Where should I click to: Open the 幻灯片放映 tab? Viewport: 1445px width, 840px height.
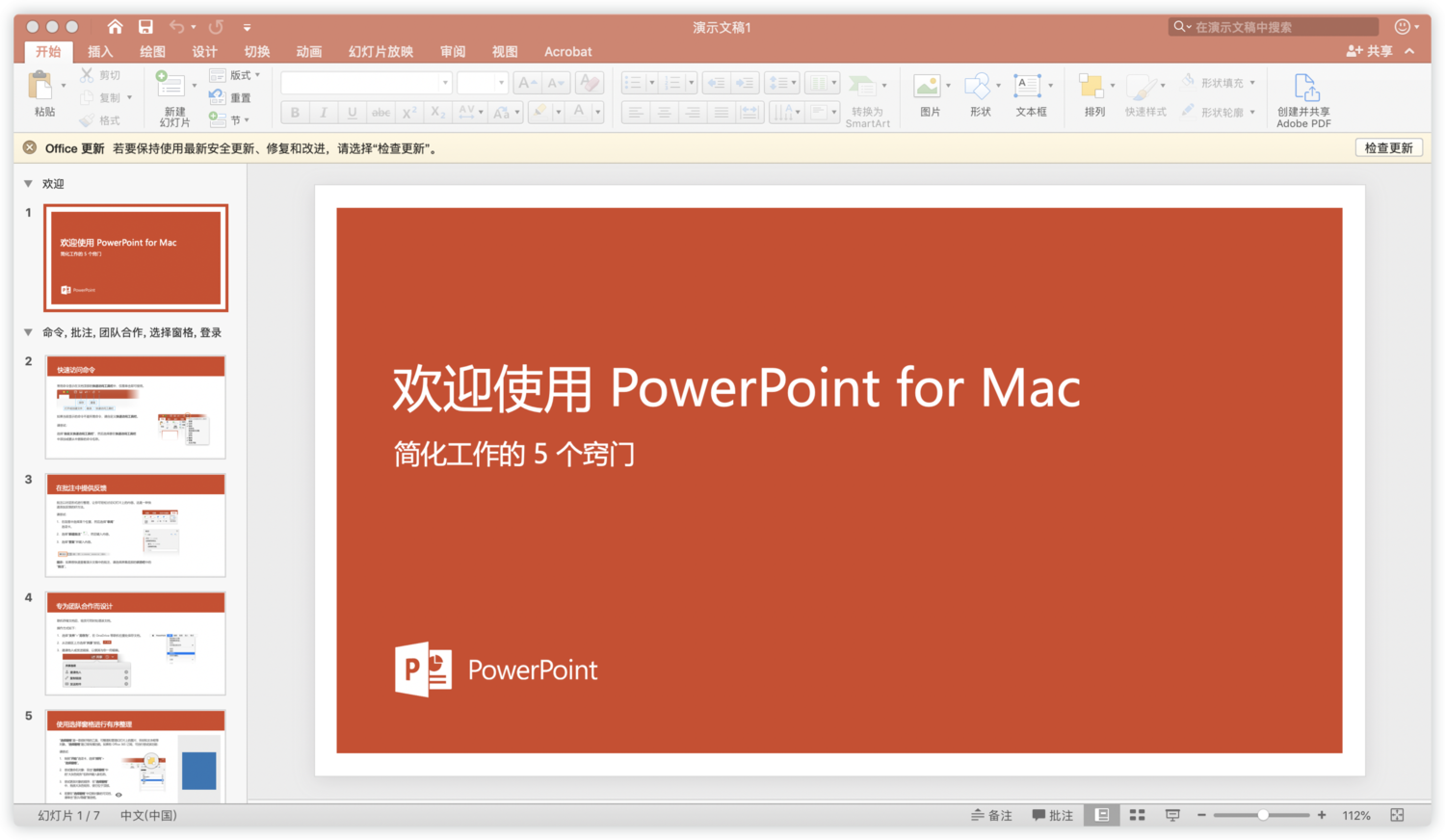coord(381,51)
